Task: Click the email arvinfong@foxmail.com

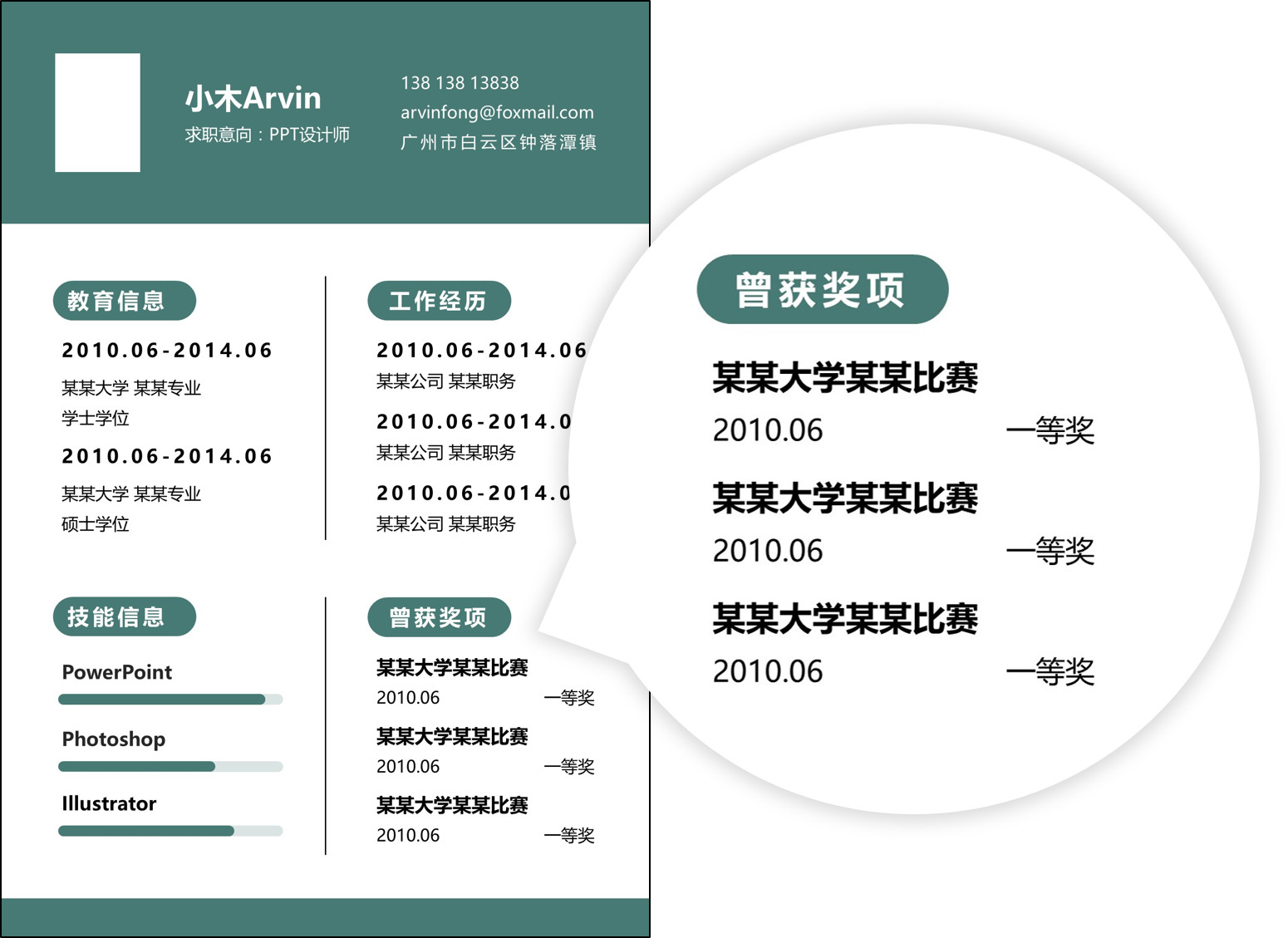Action: (x=497, y=113)
